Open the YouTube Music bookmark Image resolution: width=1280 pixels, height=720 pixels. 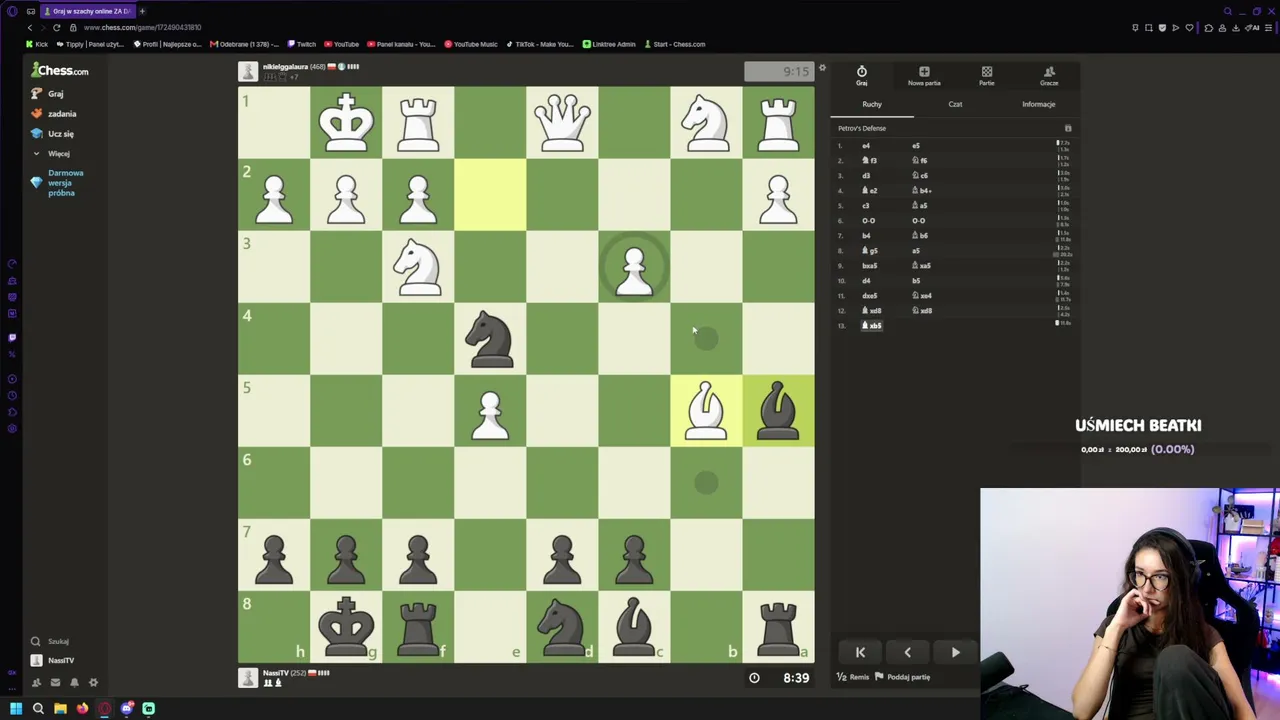tap(471, 44)
